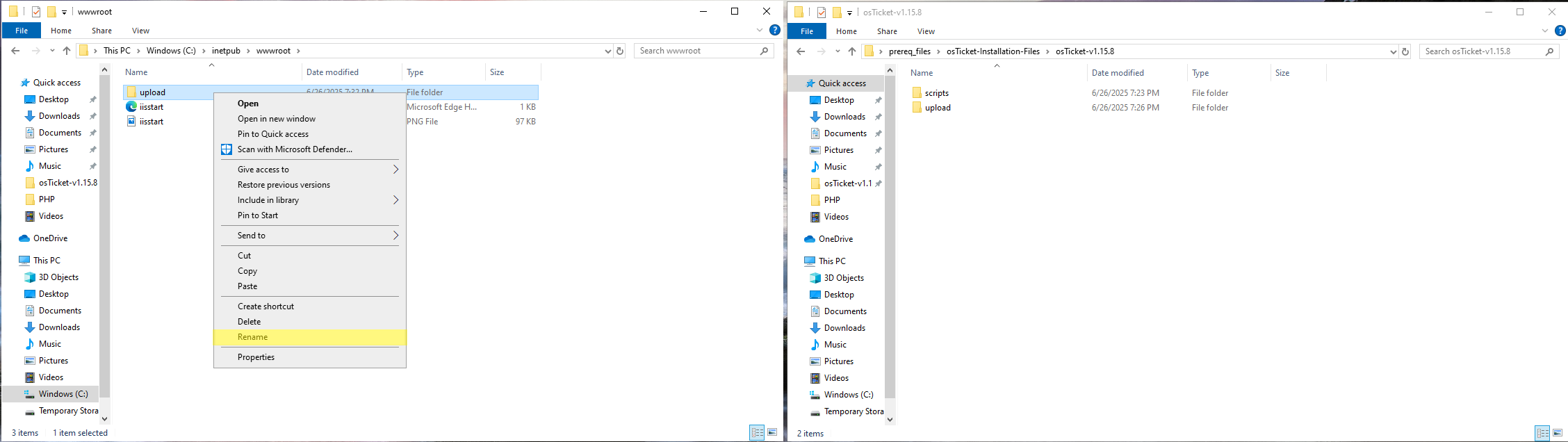Select the iisstart PNG file icon
Image resolution: width=1568 pixels, height=442 pixels.
(x=131, y=122)
